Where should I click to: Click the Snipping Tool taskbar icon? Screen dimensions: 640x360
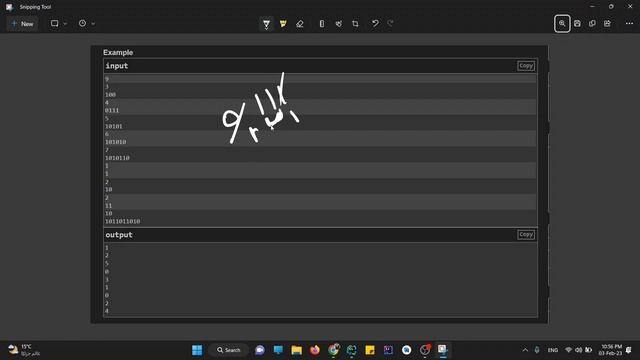(443, 350)
